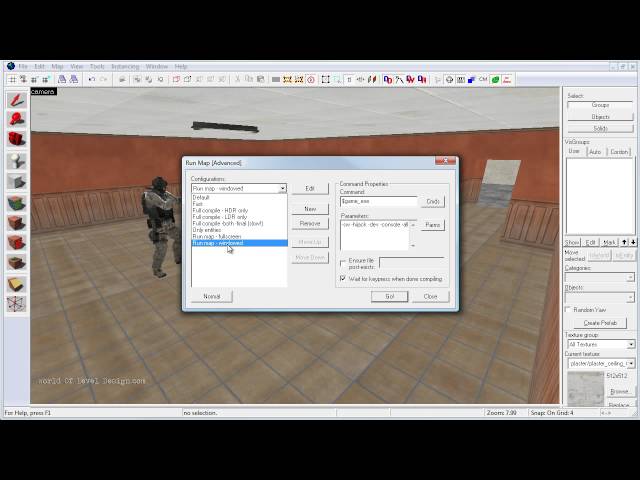Select the gray Block tool
The image size is (640, 480).
pos(16,181)
